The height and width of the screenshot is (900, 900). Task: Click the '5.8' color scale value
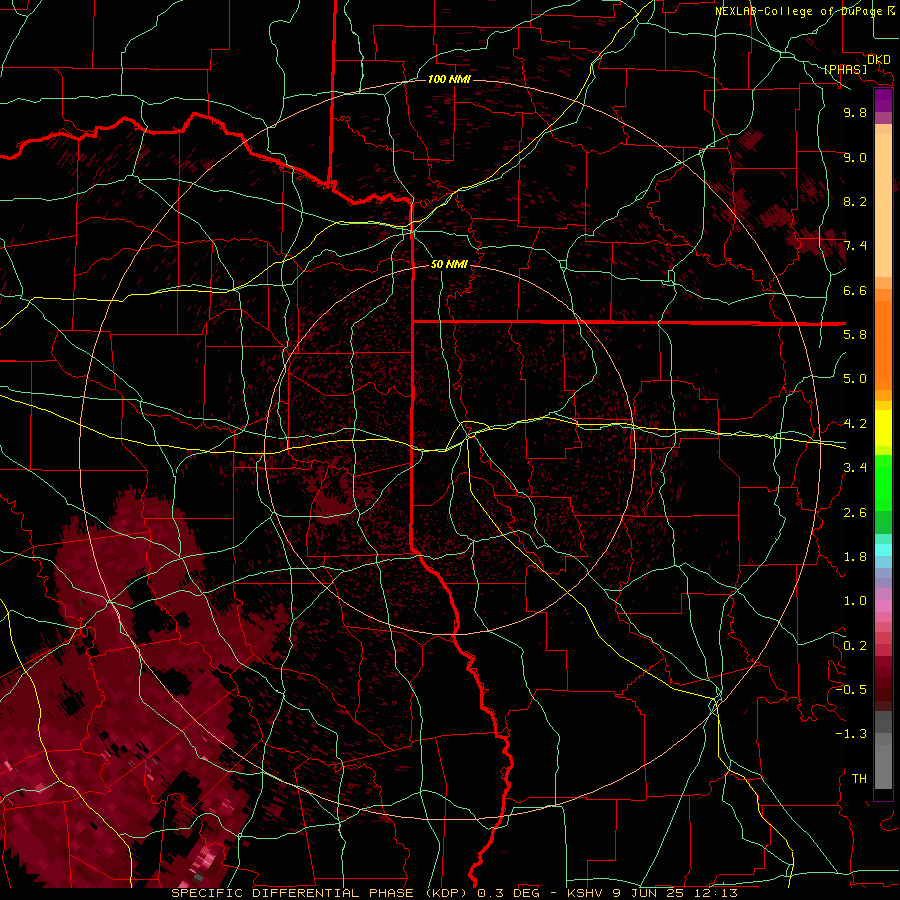(x=855, y=335)
